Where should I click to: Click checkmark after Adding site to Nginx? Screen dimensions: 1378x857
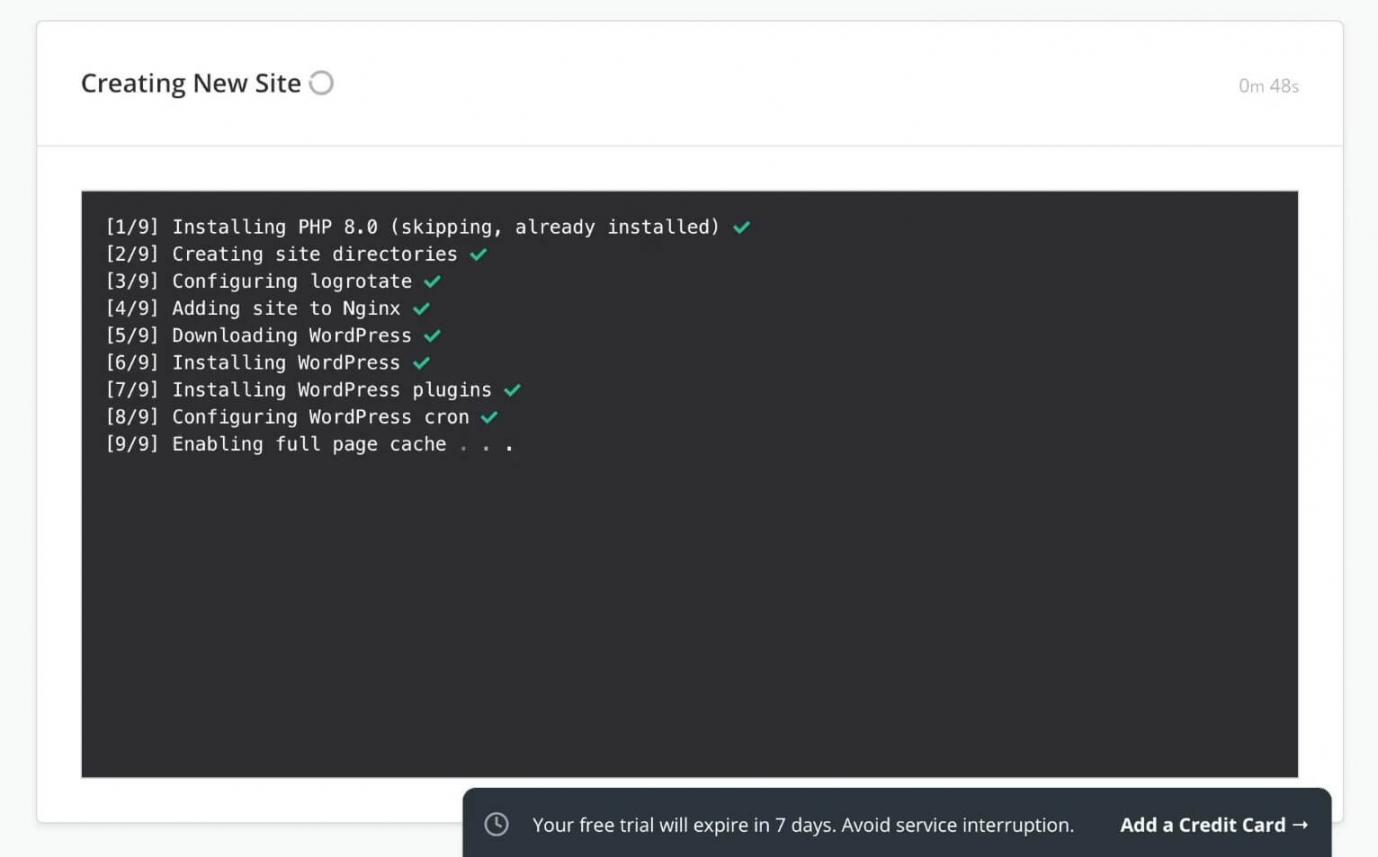point(421,309)
